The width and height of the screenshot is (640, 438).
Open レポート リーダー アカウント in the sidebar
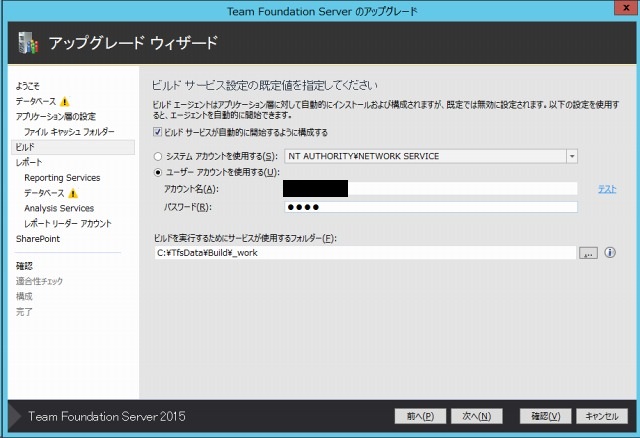coord(68,223)
